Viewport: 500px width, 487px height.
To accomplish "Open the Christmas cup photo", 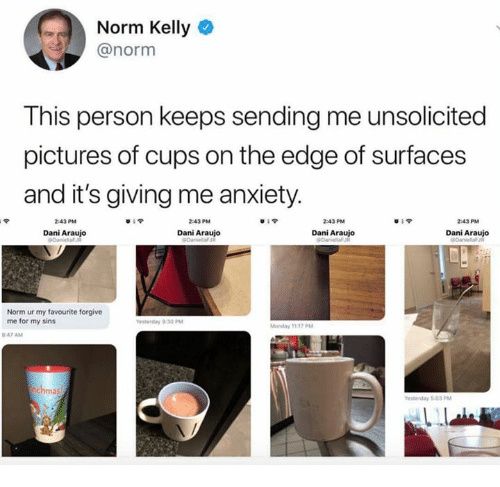I will point(59,400).
